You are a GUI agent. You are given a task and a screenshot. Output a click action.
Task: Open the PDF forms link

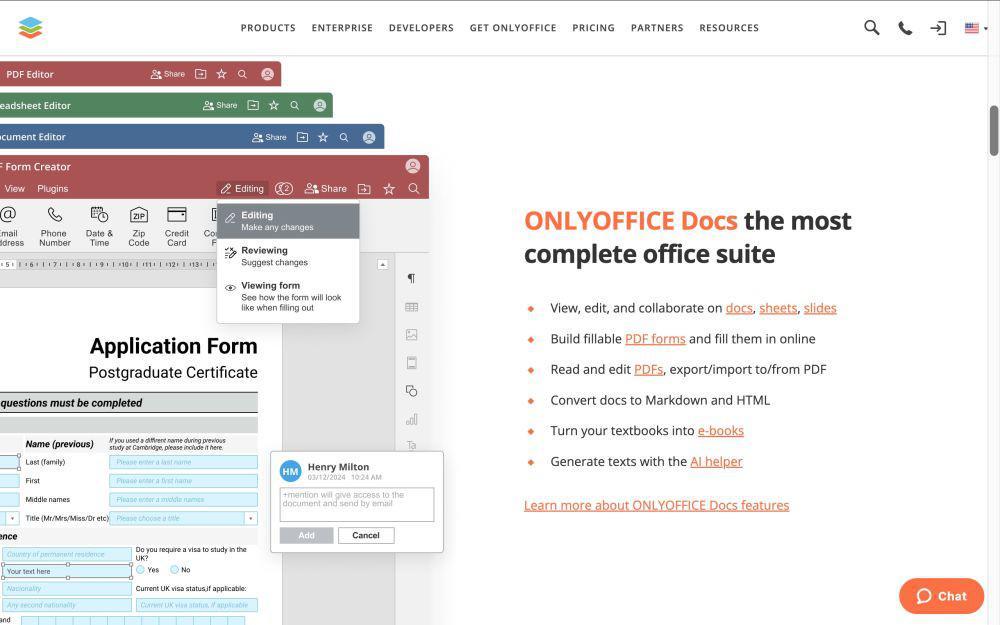pyautogui.click(x=655, y=339)
